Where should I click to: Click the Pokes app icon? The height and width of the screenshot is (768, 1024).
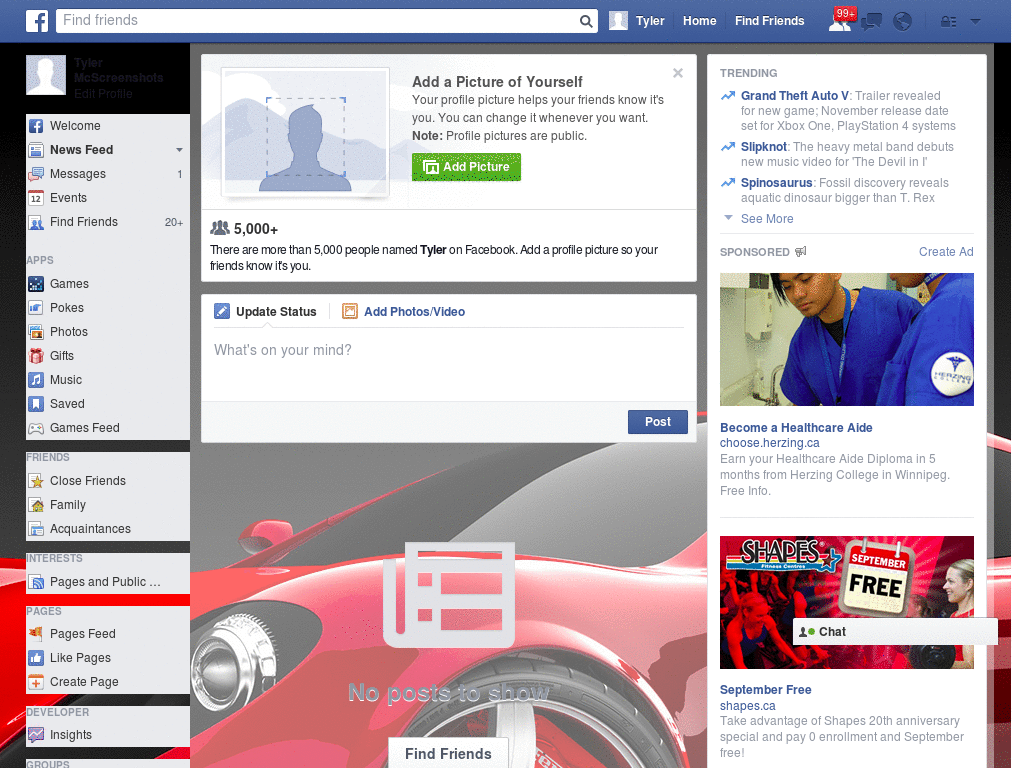click(36, 308)
